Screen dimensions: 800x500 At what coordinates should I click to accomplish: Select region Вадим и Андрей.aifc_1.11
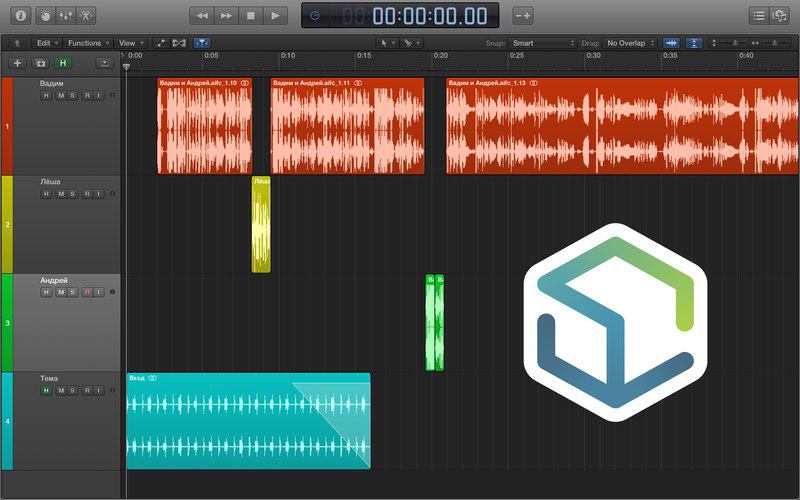(x=347, y=126)
